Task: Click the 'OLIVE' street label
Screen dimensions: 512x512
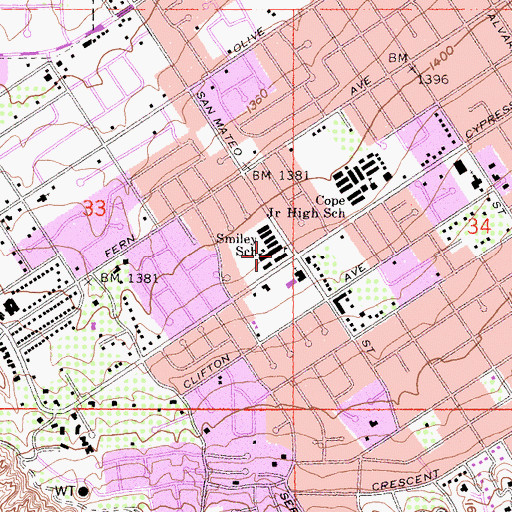Action: pos(249,41)
